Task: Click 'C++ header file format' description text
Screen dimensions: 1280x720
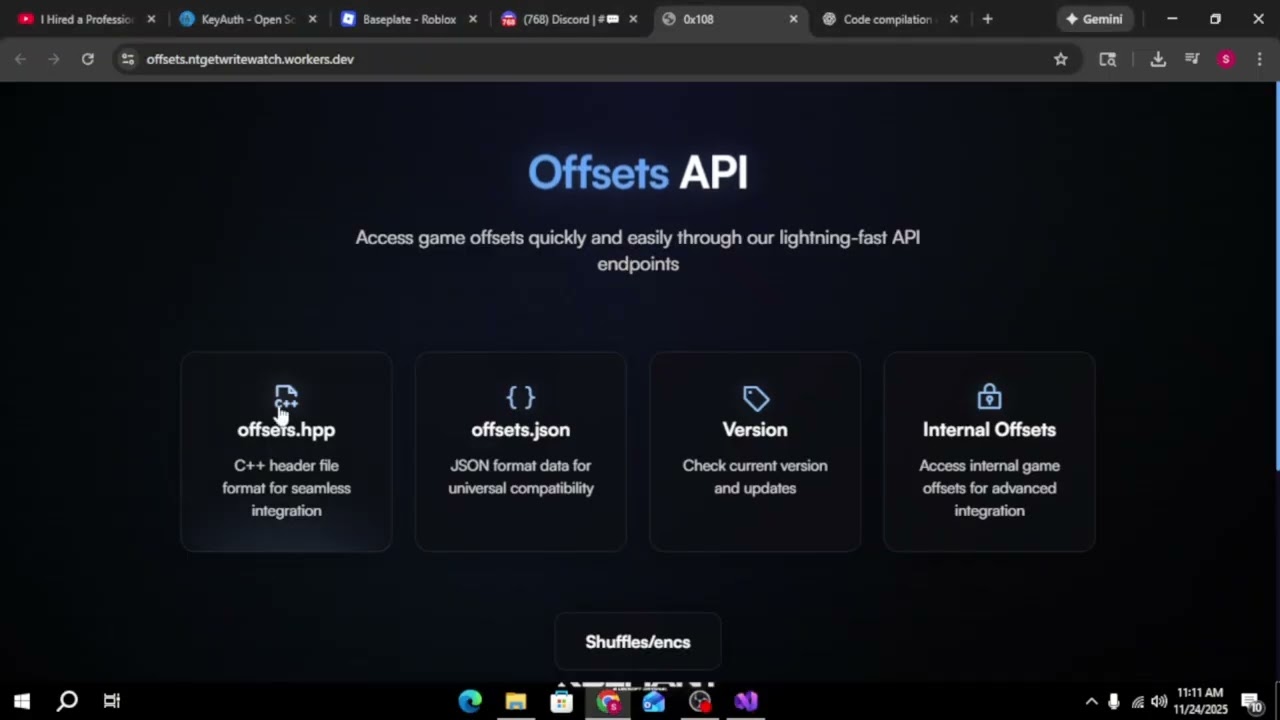Action: click(286, 488)
